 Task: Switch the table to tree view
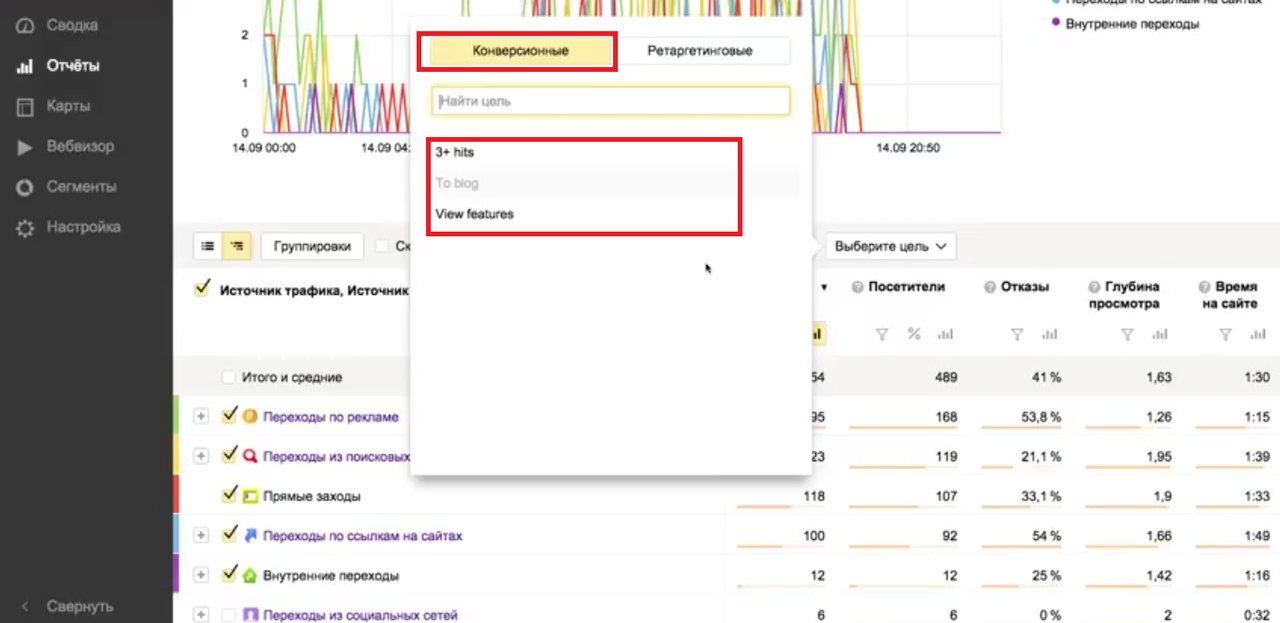[x=237, y=246]
